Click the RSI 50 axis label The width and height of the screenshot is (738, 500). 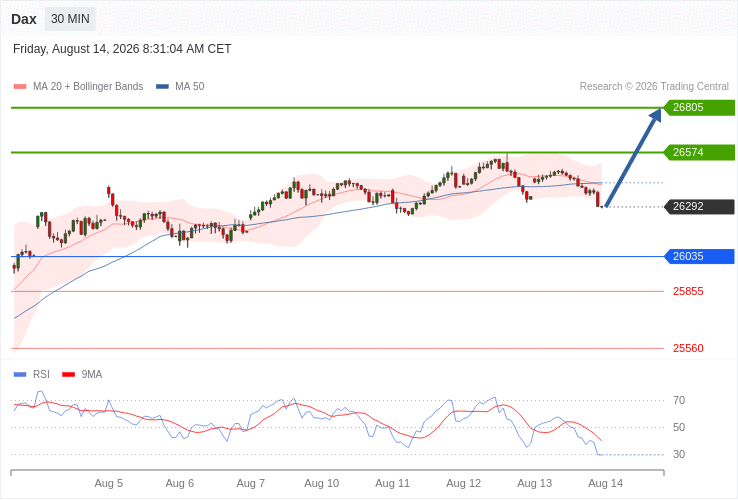coord(679,427)
